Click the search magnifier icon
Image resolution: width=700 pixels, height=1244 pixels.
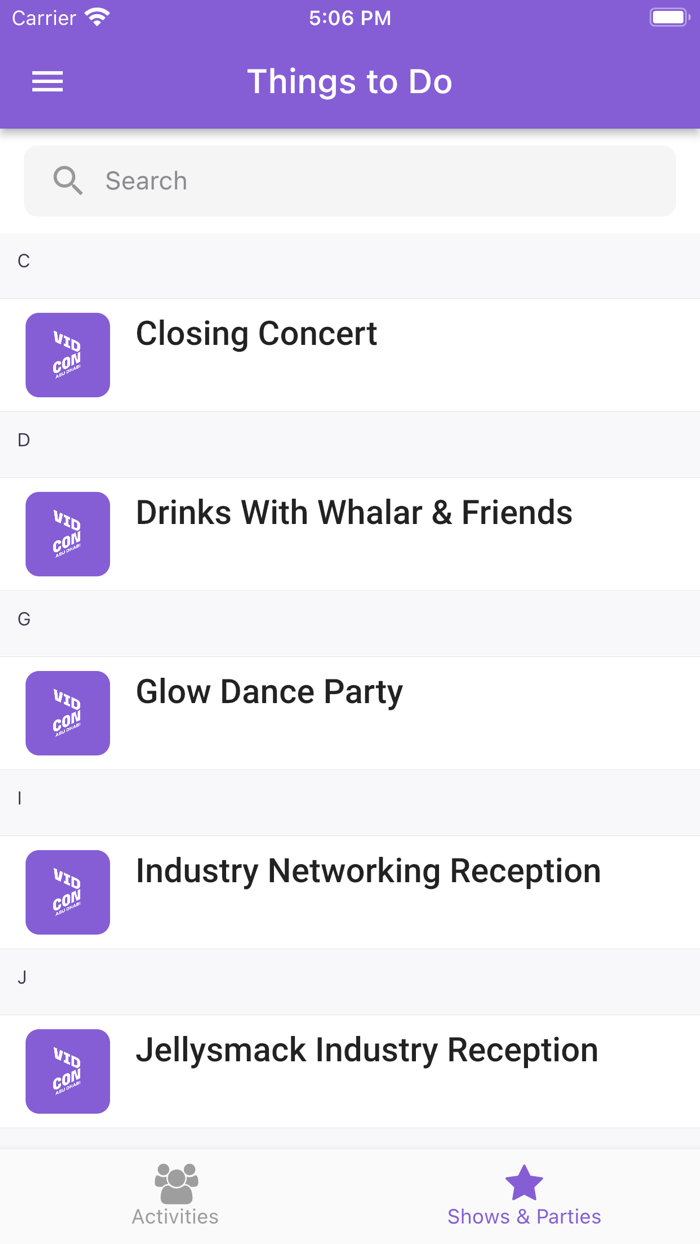click(68, 181)
